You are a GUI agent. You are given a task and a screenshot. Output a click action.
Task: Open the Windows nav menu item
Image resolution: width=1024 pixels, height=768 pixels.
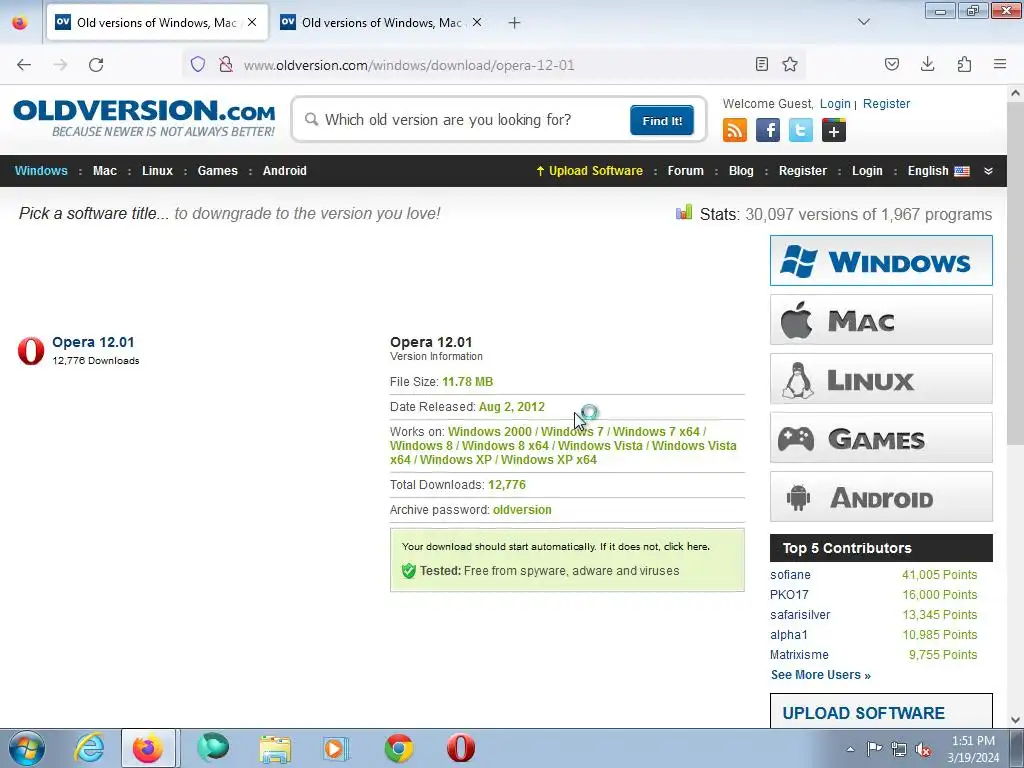(41, 170)
